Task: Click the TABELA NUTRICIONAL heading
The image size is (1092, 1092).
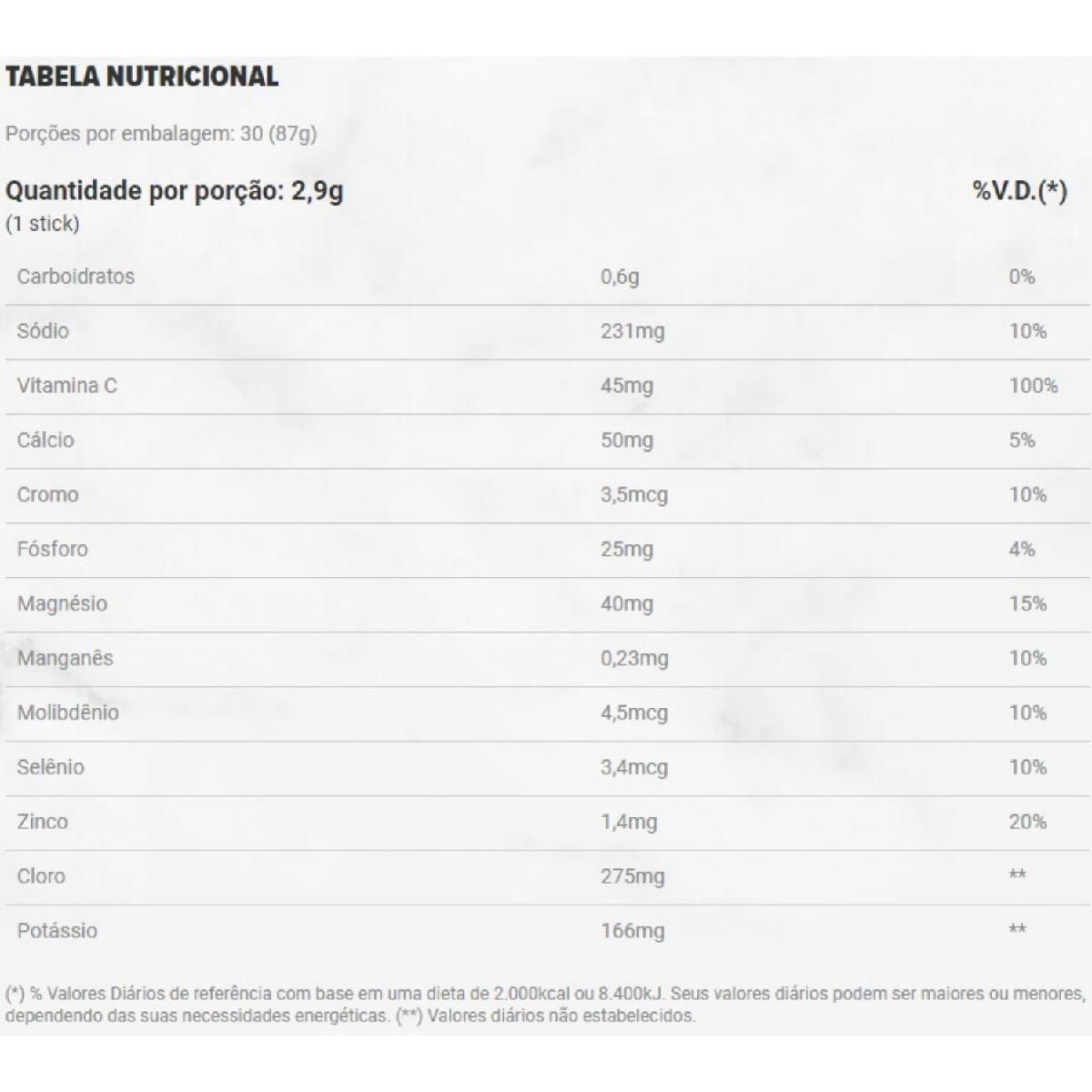Action: [x=142, y=76]
